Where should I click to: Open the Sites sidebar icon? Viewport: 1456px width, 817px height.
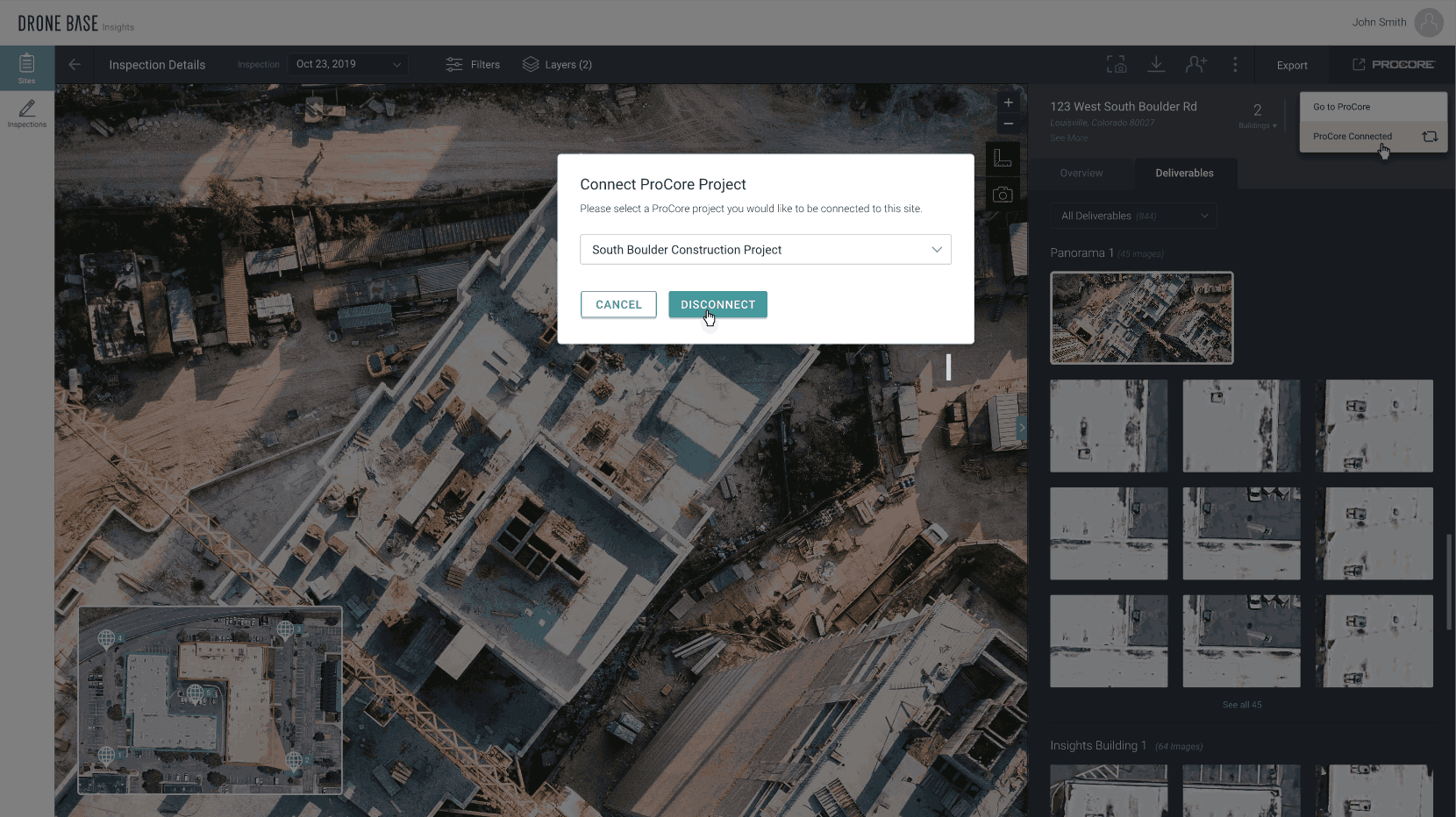tap(26, 67)
